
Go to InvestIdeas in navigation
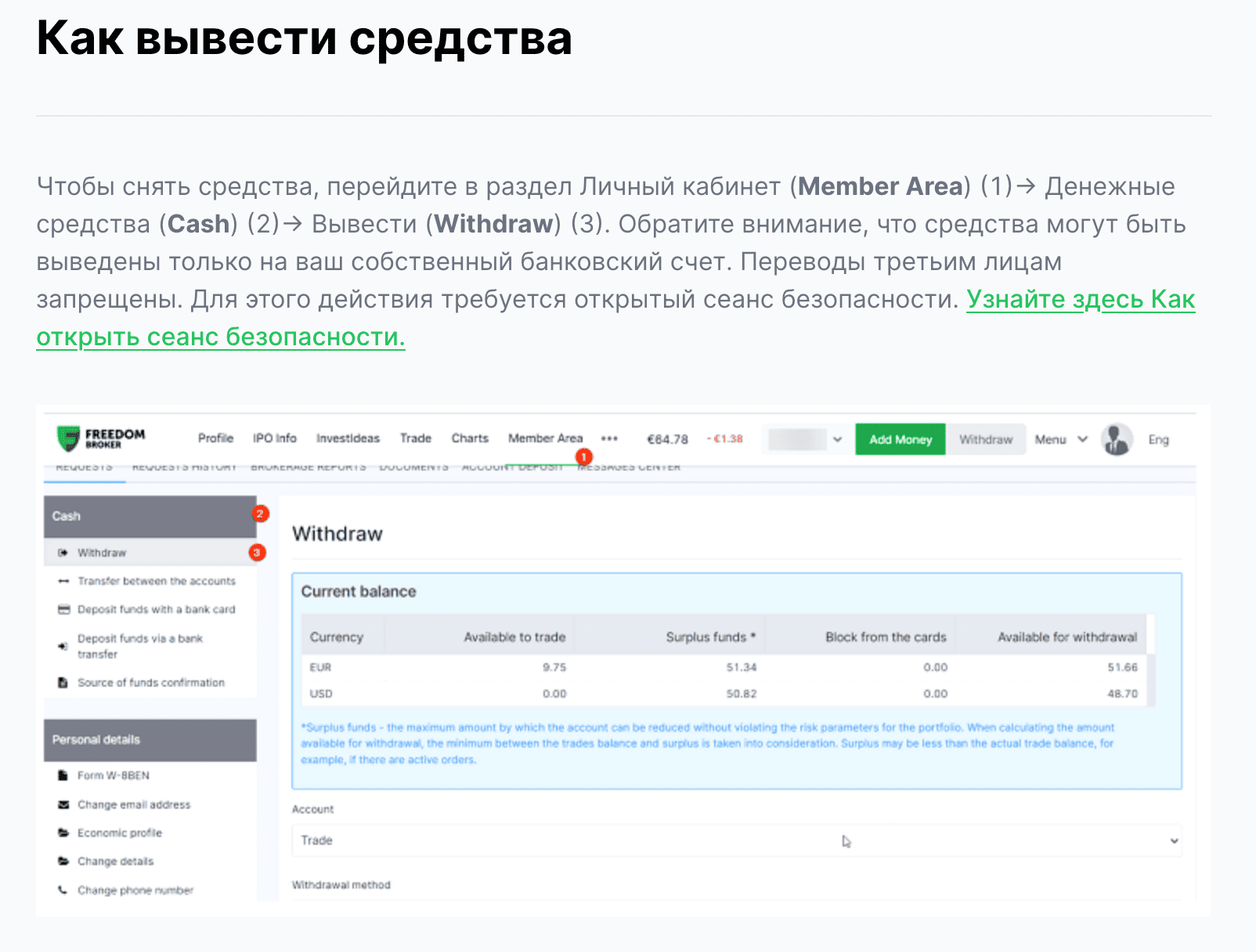coord(348,438)
